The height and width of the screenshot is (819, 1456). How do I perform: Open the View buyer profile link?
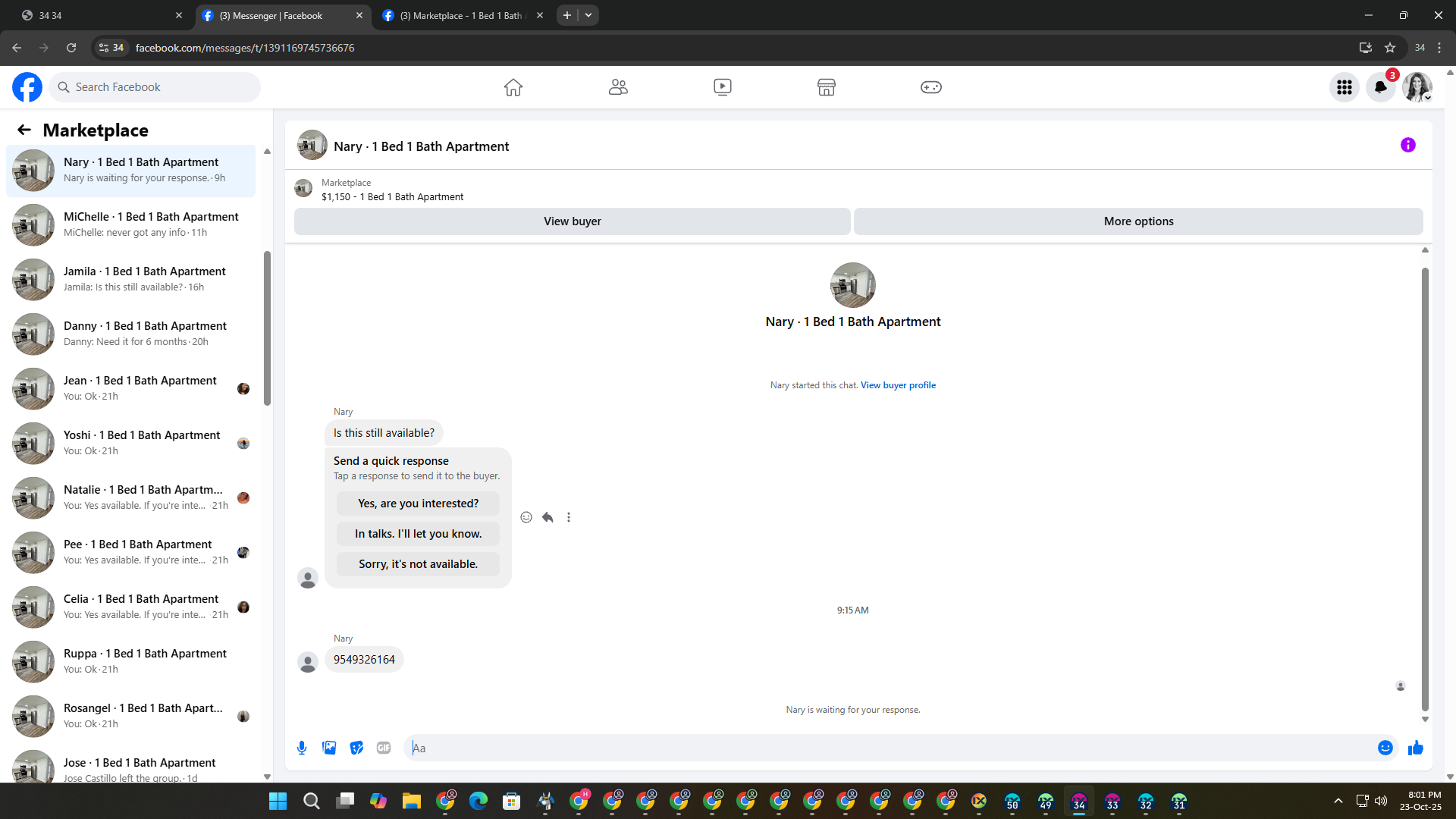point(898,385)
